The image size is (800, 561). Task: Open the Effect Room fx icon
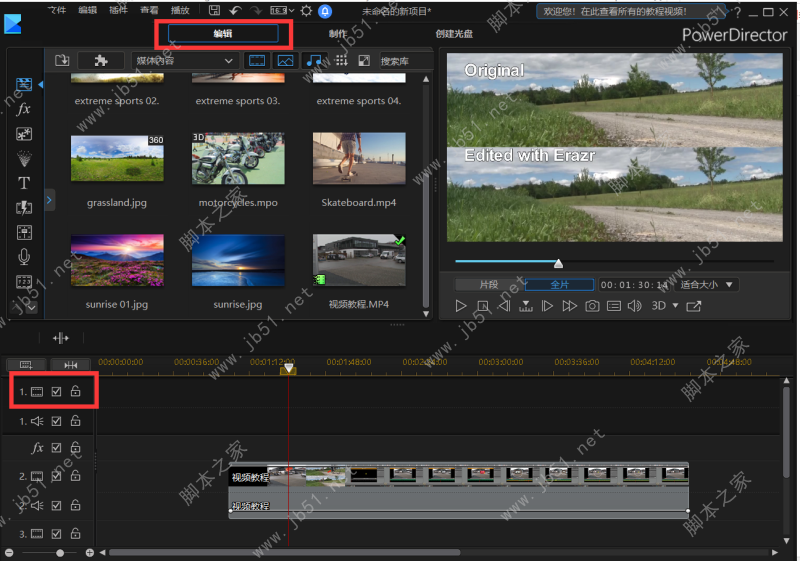(x=24, y=109)
